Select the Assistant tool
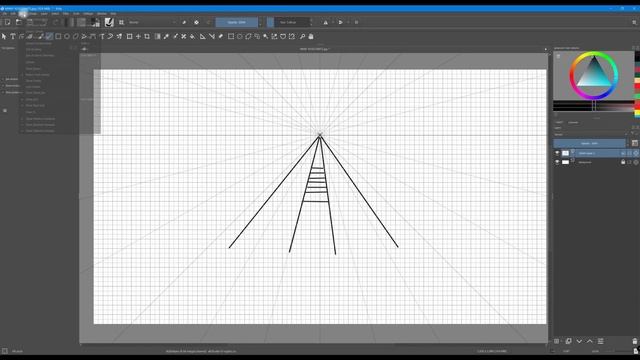This screenshot has height=360, width=640. click(202, 36)
